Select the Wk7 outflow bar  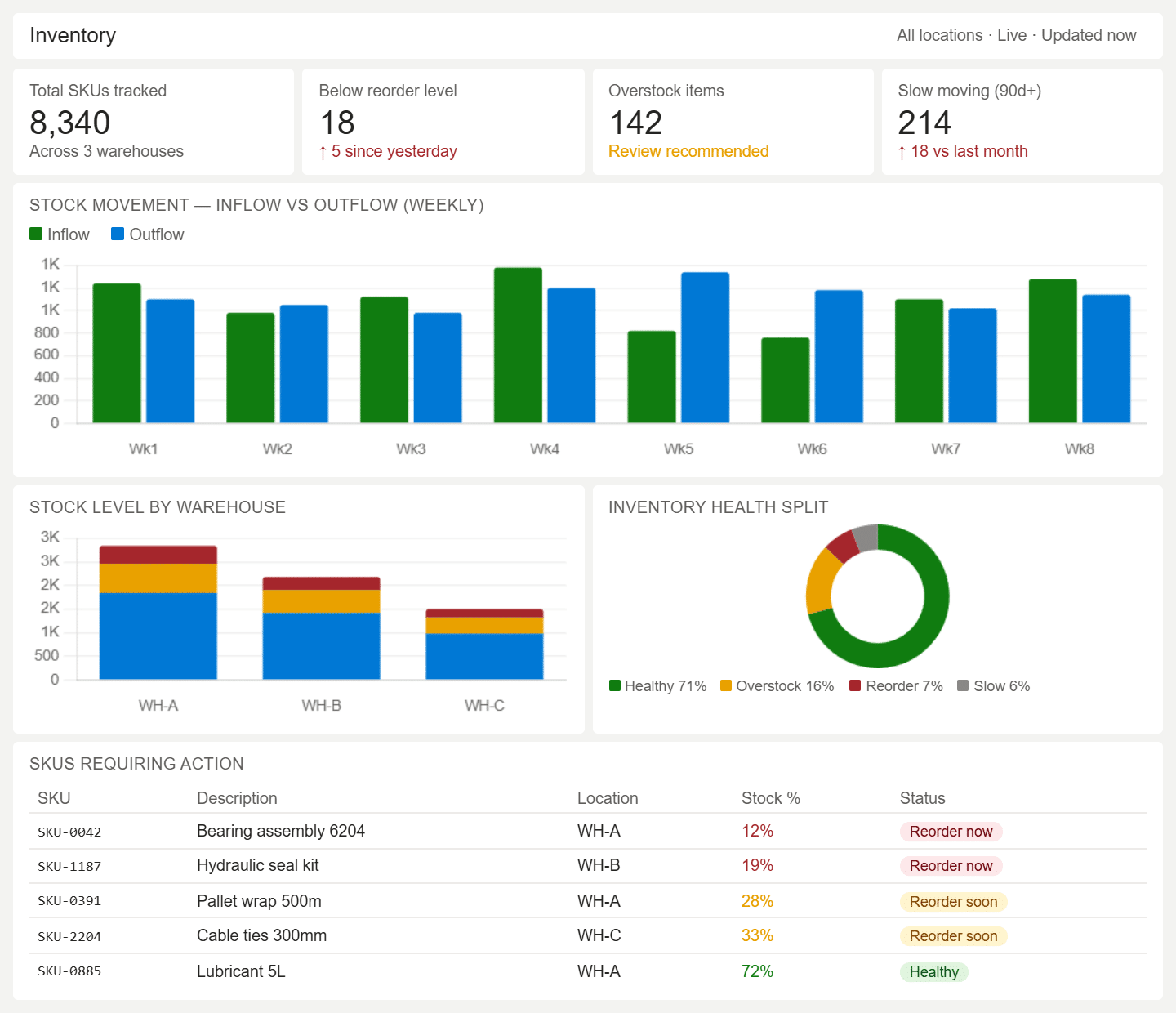pyautogui.click(x=973, y=365)
